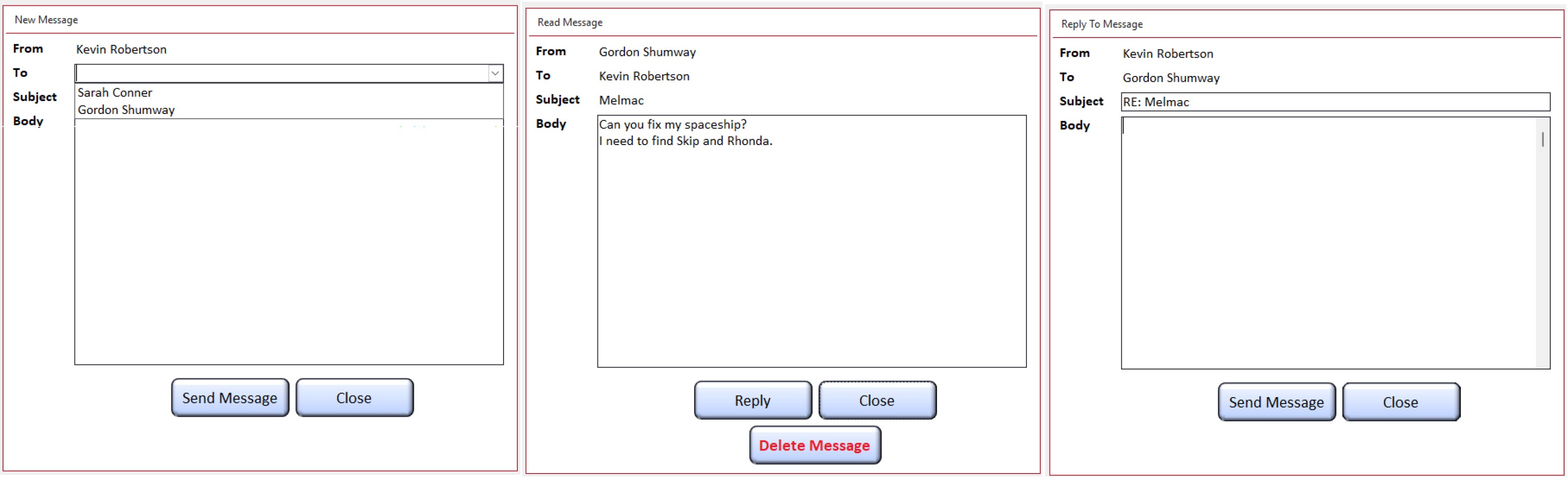Click the scrollbar in the reply body
The width and height of the screenshot is (1568, 480).
[1542, 243]
